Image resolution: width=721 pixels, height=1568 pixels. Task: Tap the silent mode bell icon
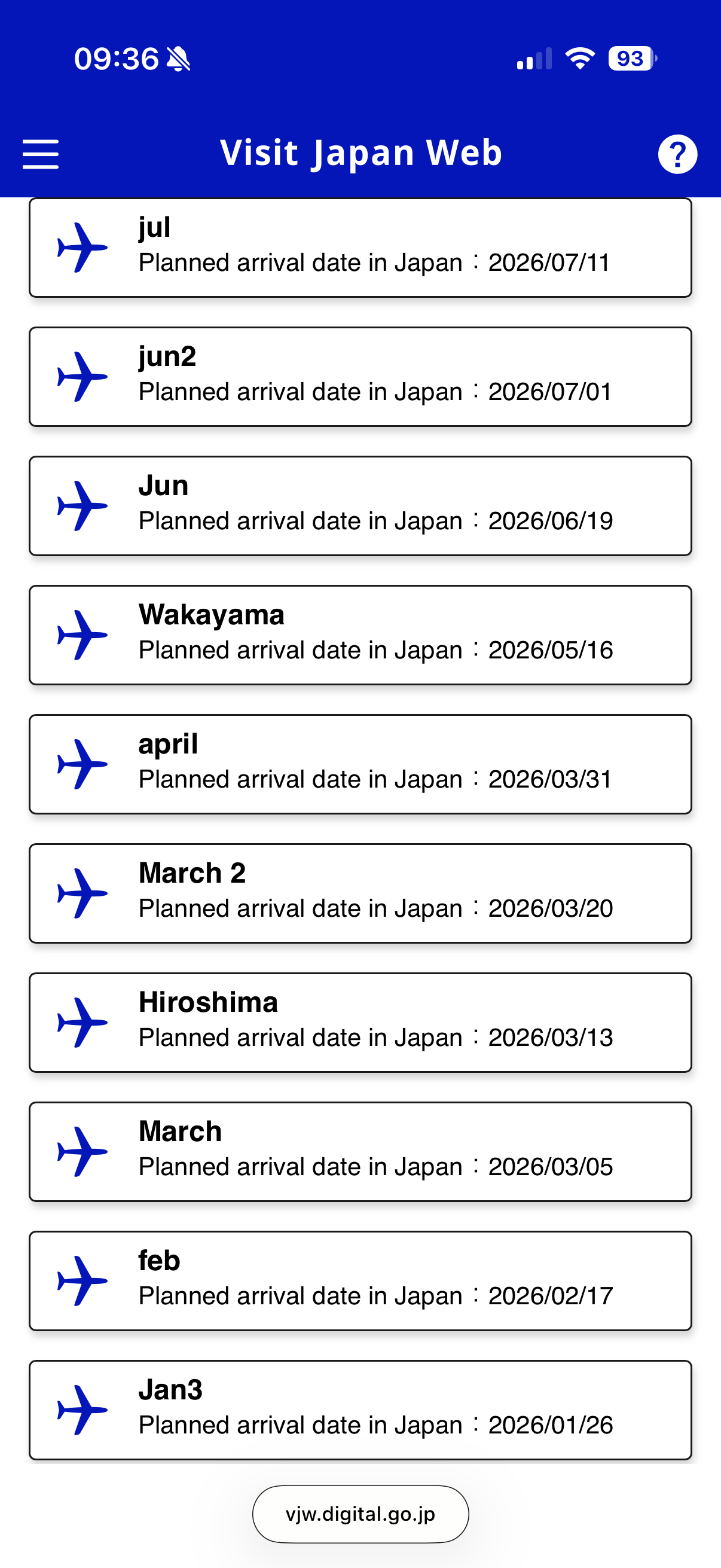(178, 59)
